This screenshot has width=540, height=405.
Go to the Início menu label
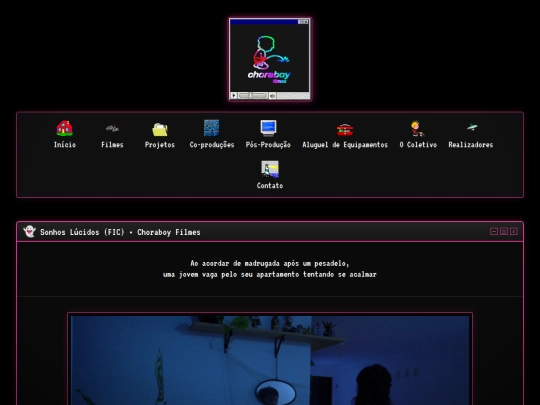coord(65,145)
